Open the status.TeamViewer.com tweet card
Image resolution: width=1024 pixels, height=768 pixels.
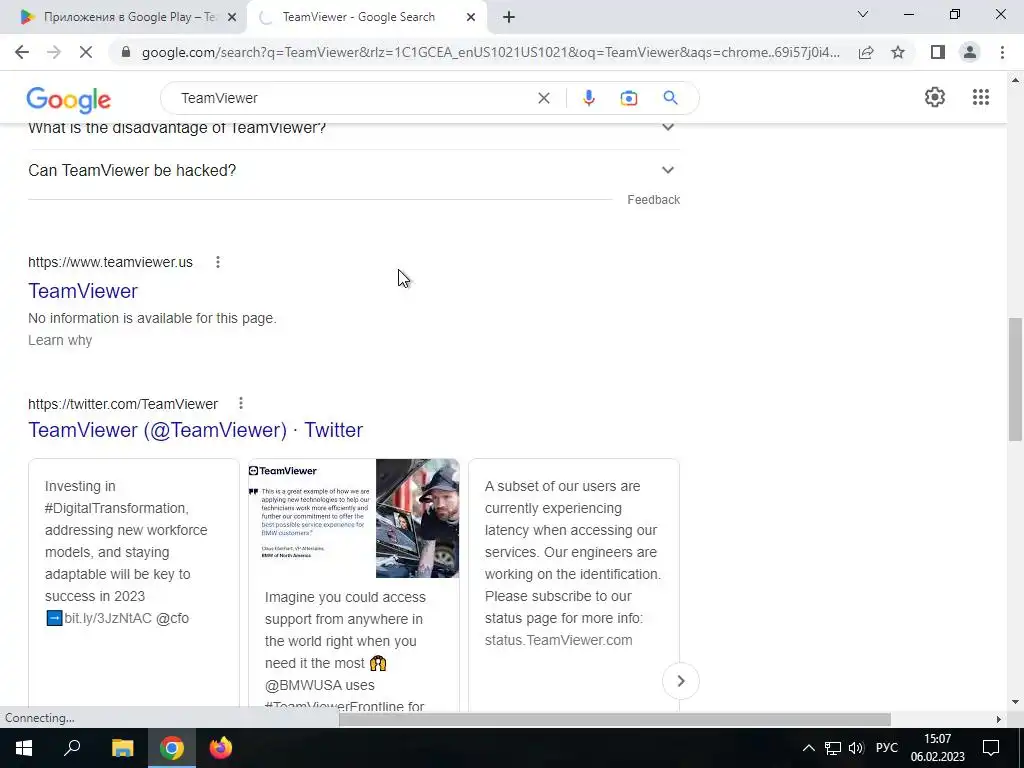pos(573,584)
